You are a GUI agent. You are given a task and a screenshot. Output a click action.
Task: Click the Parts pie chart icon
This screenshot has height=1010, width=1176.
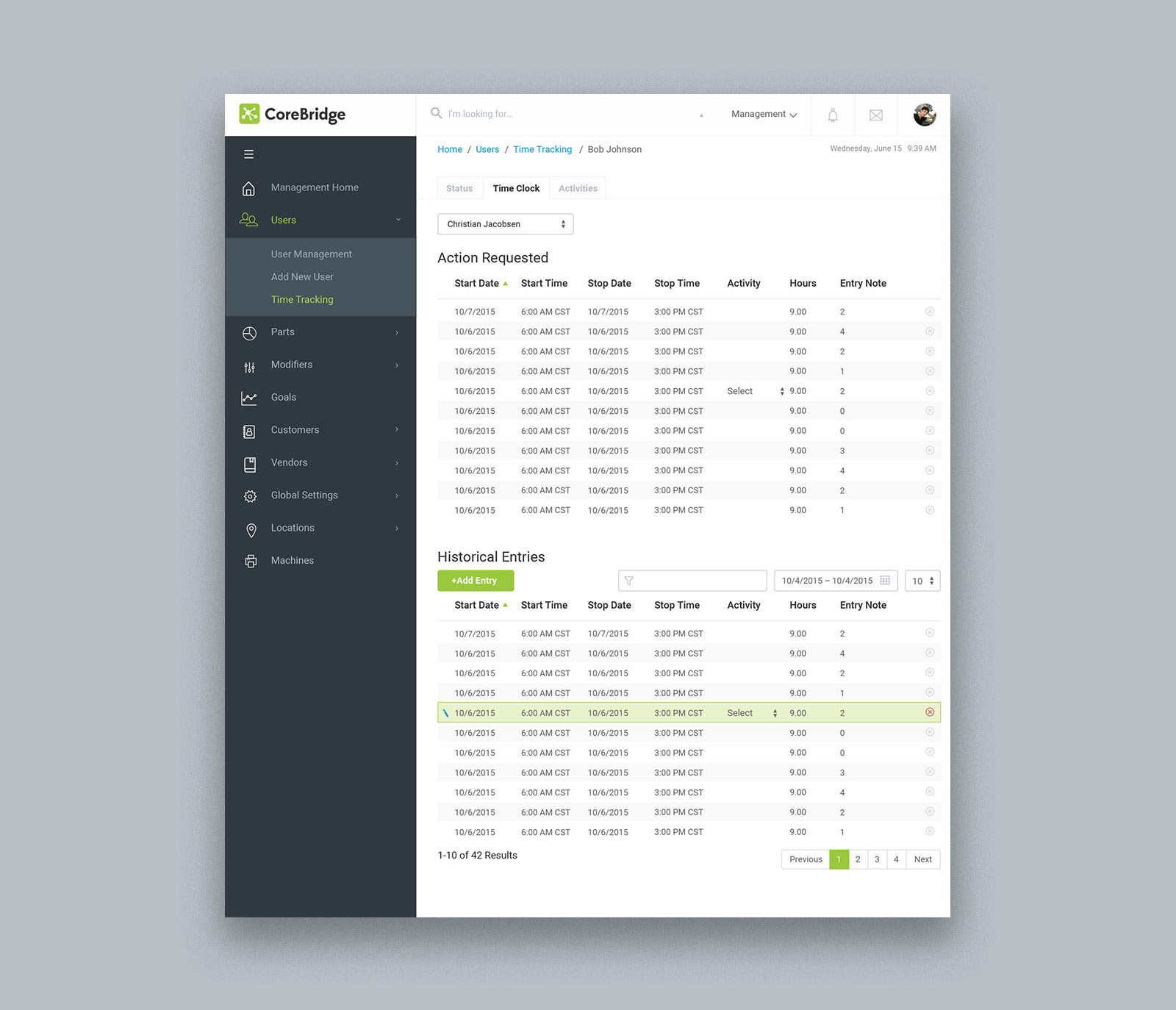tap(249, 333)
